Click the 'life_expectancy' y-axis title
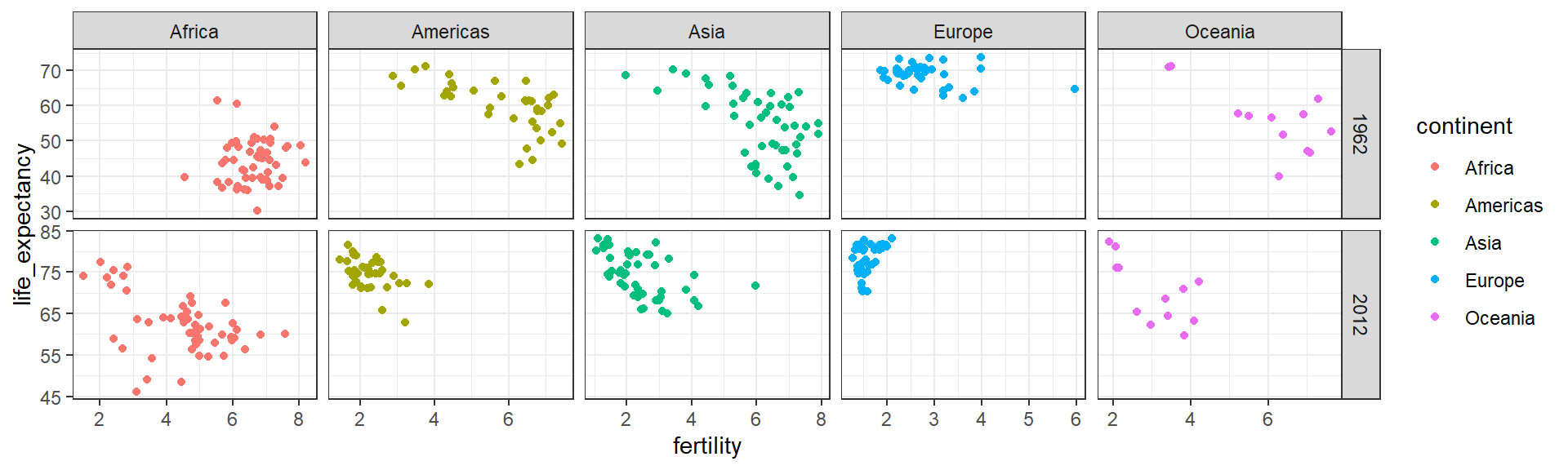 tap(23, 224)
